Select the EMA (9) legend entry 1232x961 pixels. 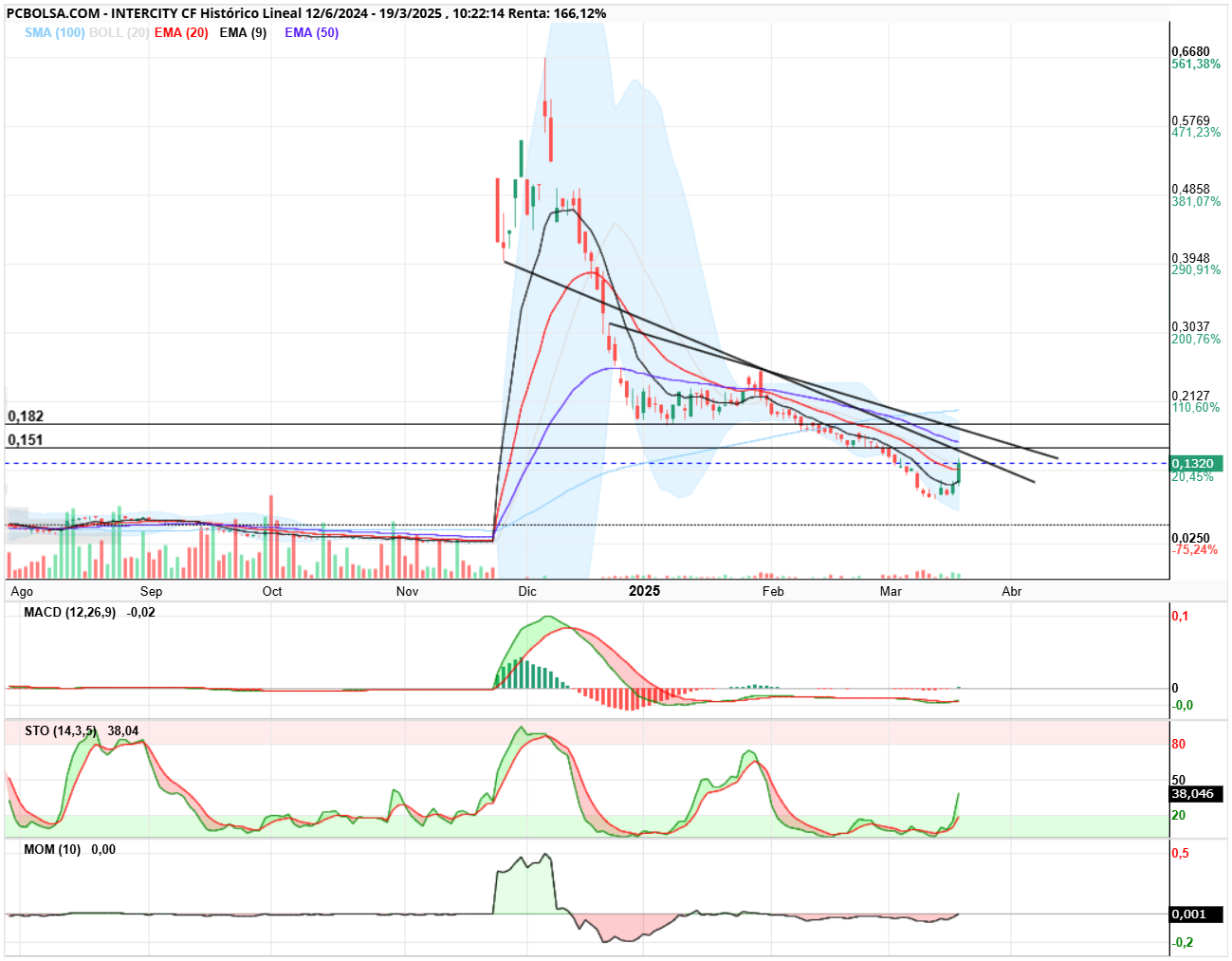tap(243, 32)
